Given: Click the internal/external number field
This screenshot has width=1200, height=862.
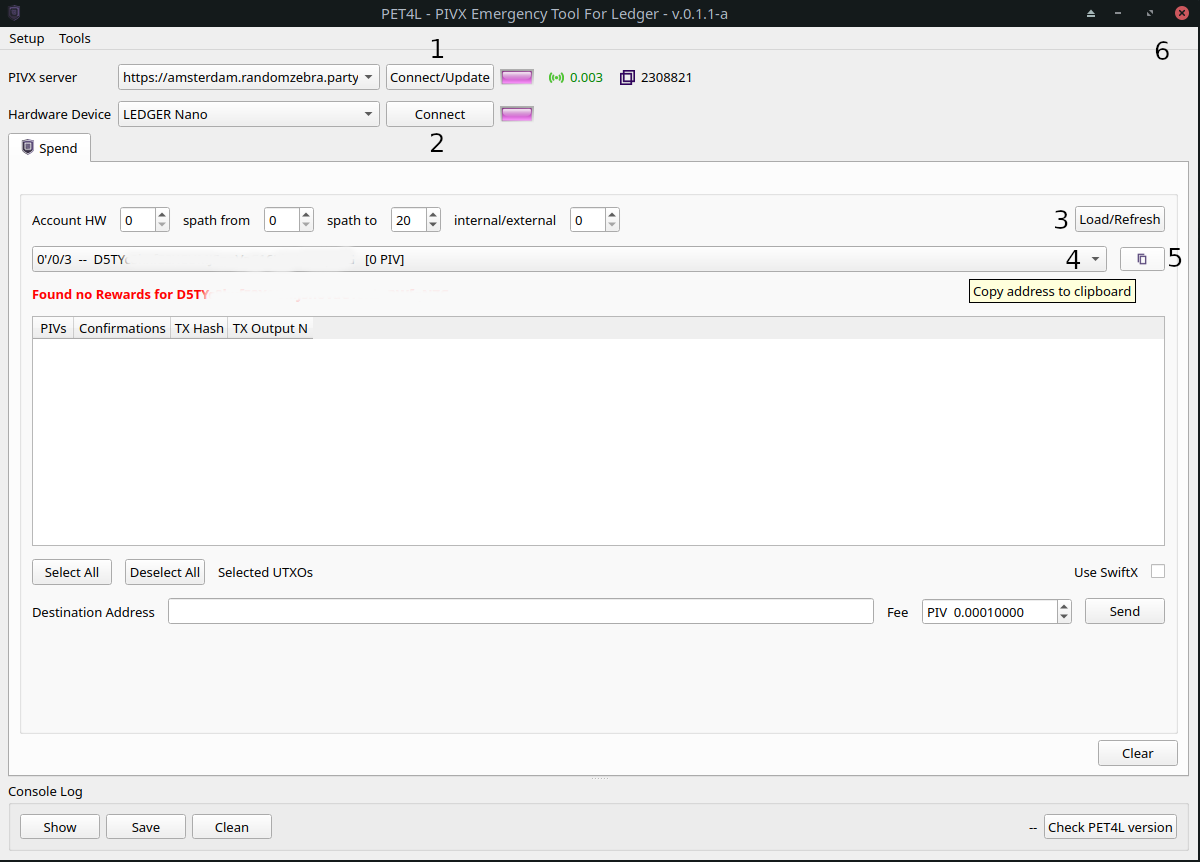Looking at the screenshot, I should 587,220.
